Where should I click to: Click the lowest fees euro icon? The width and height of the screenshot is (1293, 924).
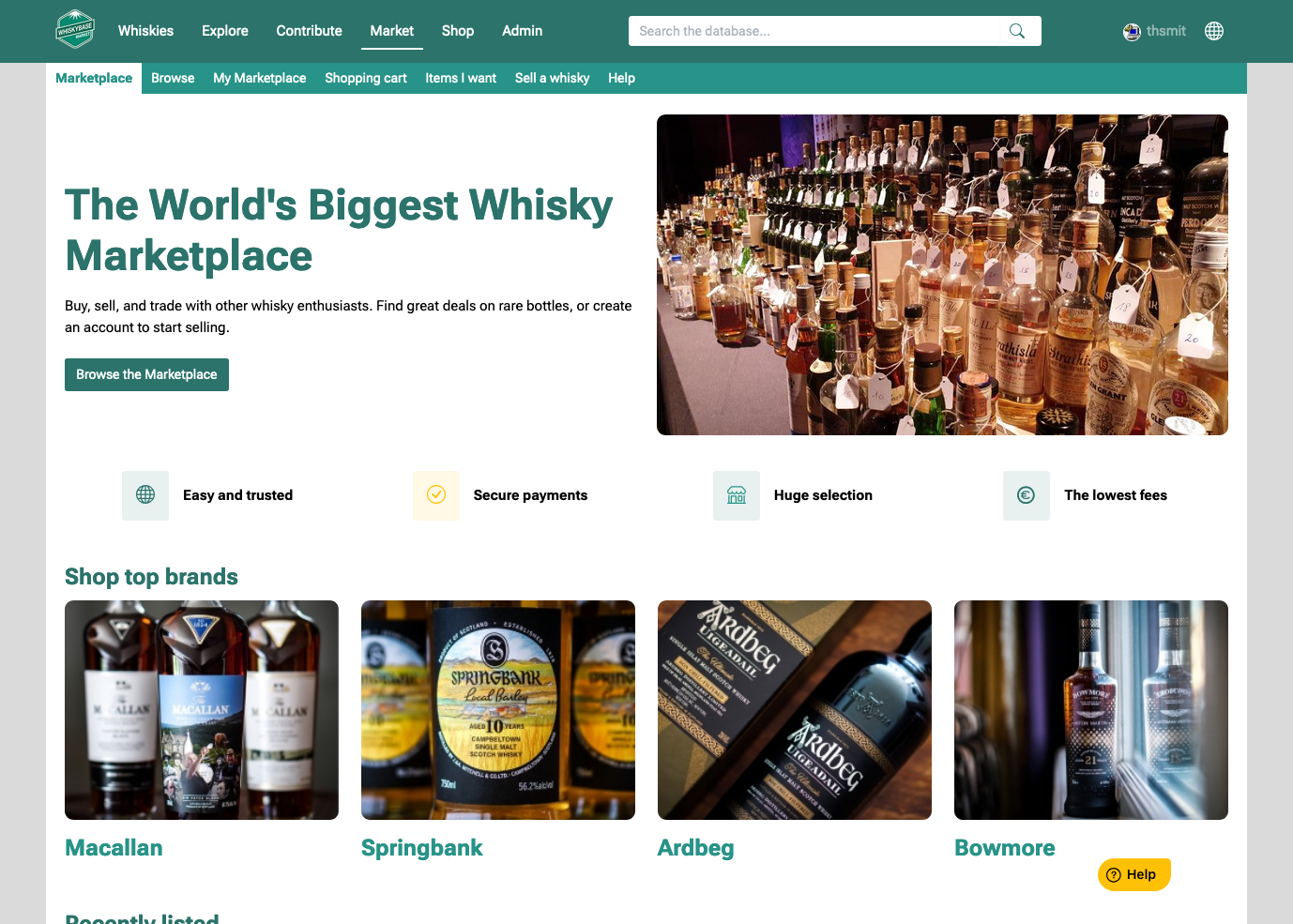[1027, 495]
